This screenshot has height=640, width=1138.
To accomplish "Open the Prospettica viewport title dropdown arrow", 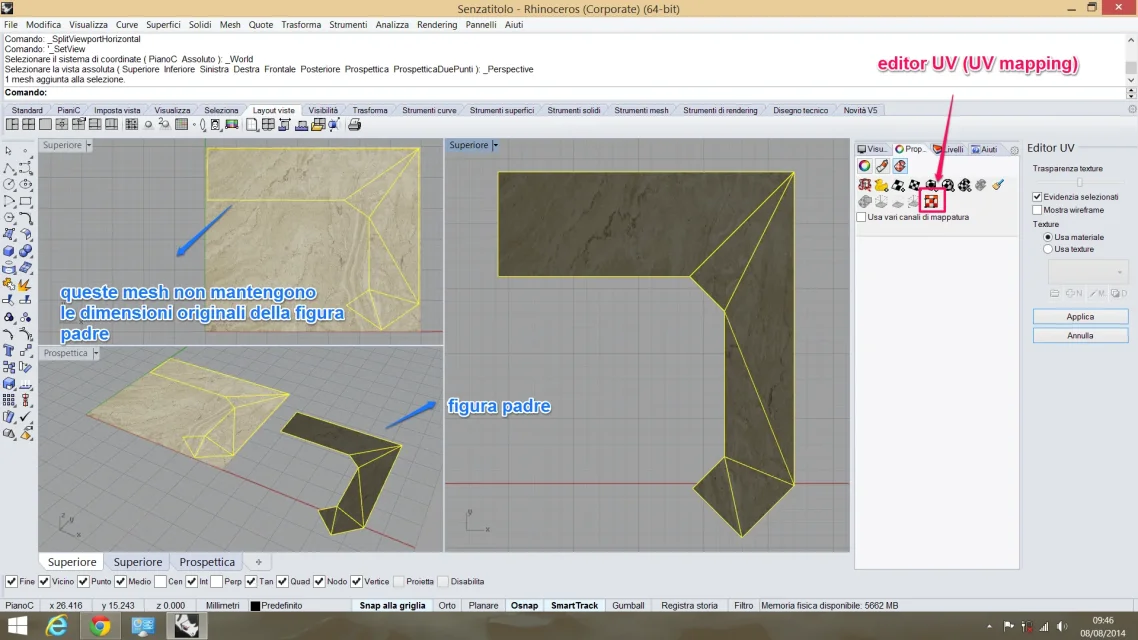I will [x=95, y=353].
